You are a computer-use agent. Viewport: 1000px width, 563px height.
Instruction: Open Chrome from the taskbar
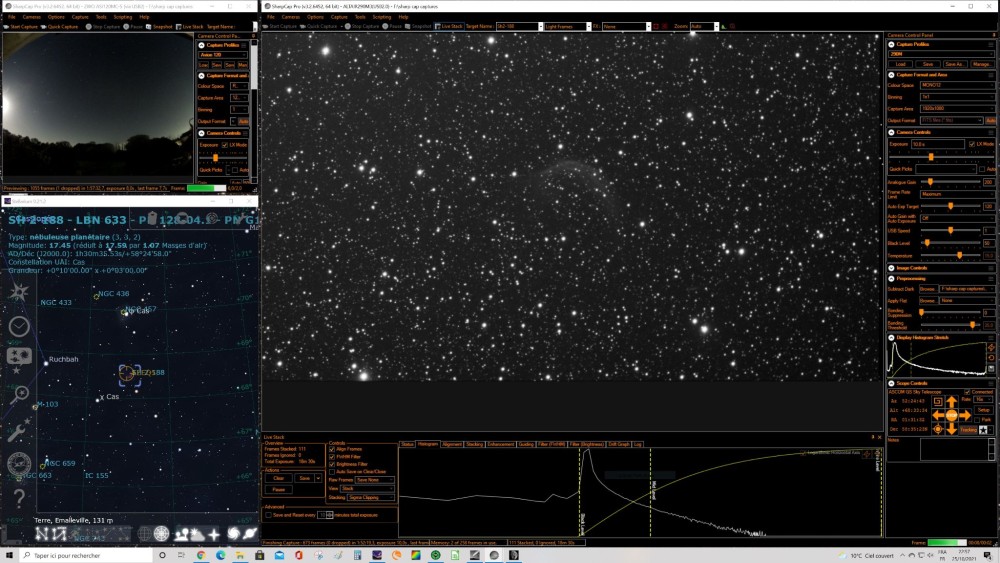click(201, 555)
